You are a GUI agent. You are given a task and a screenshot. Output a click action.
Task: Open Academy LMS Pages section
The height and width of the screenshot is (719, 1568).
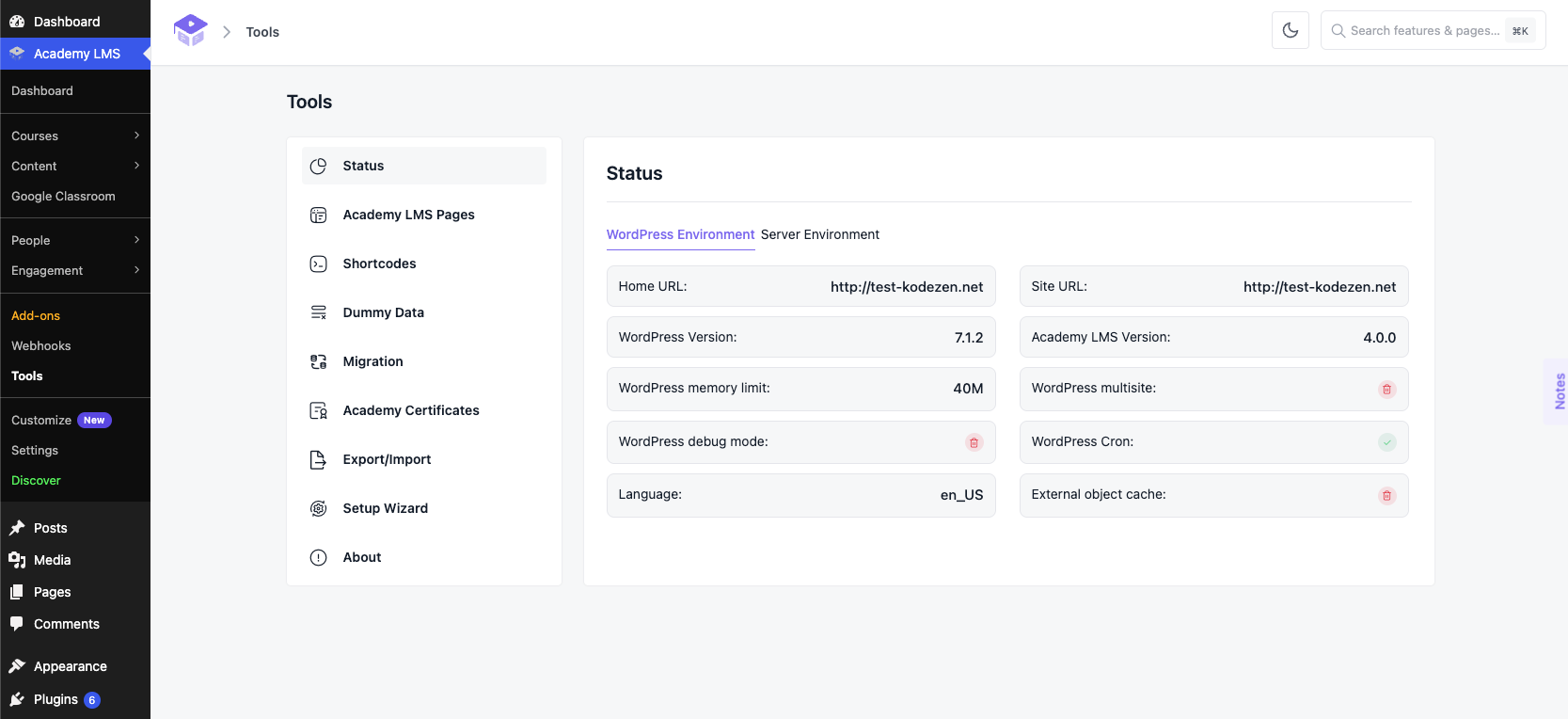[424, 215]
